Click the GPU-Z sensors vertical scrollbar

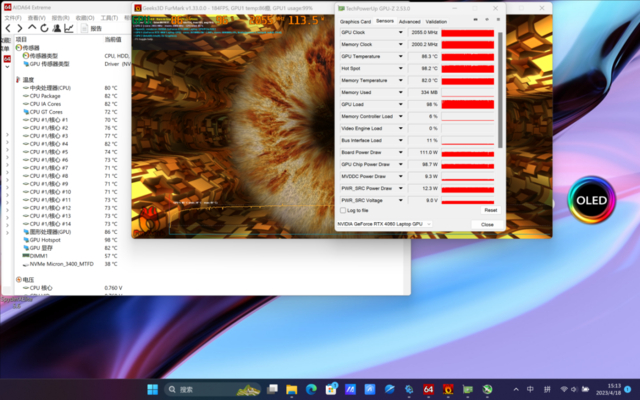500,90
